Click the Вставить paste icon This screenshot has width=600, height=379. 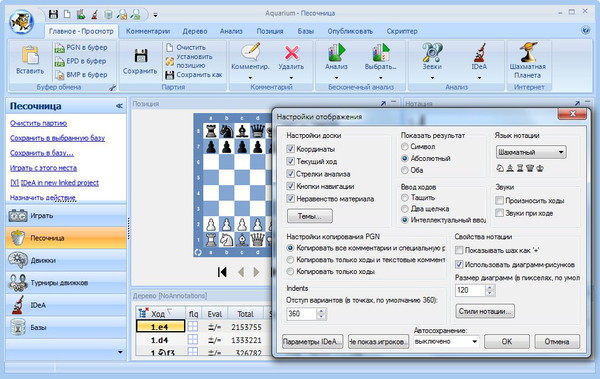point(30,55)
